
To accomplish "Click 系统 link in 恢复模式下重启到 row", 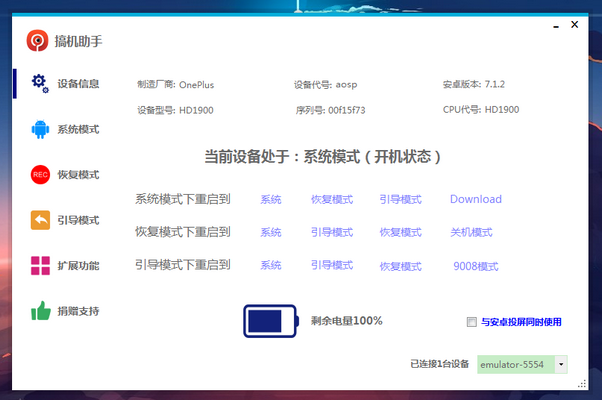I will point(270,232).
